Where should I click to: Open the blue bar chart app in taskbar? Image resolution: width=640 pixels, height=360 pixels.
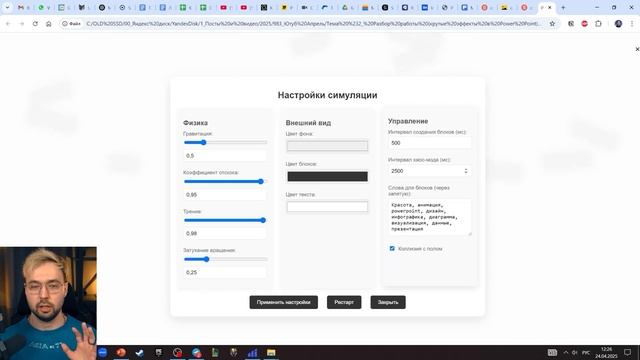pyautogui.click(x=252, y=352)
